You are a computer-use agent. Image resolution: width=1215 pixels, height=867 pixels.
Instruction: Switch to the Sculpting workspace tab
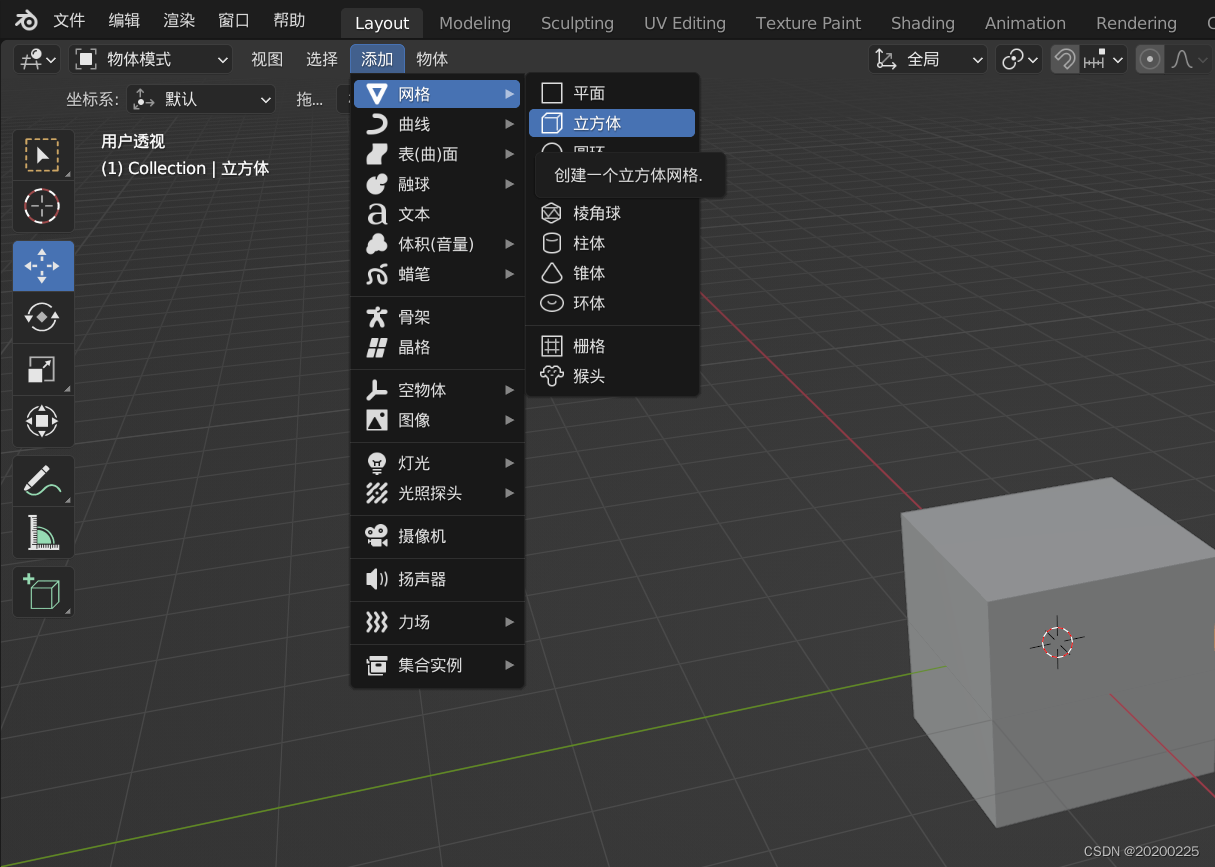(x=577, y=23)
